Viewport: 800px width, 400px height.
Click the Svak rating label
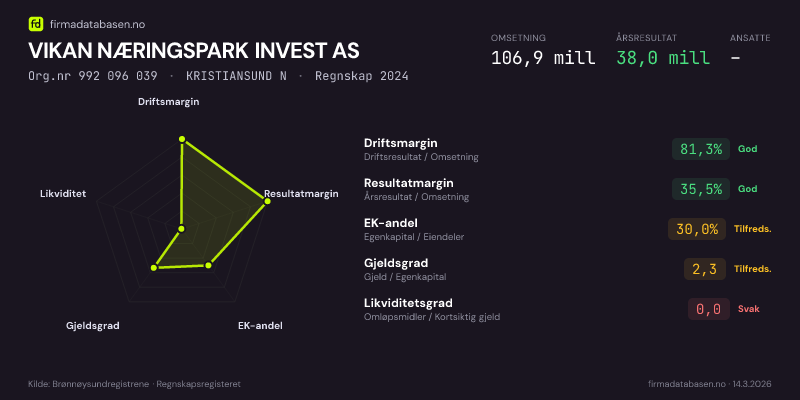[x=748, y=309]
